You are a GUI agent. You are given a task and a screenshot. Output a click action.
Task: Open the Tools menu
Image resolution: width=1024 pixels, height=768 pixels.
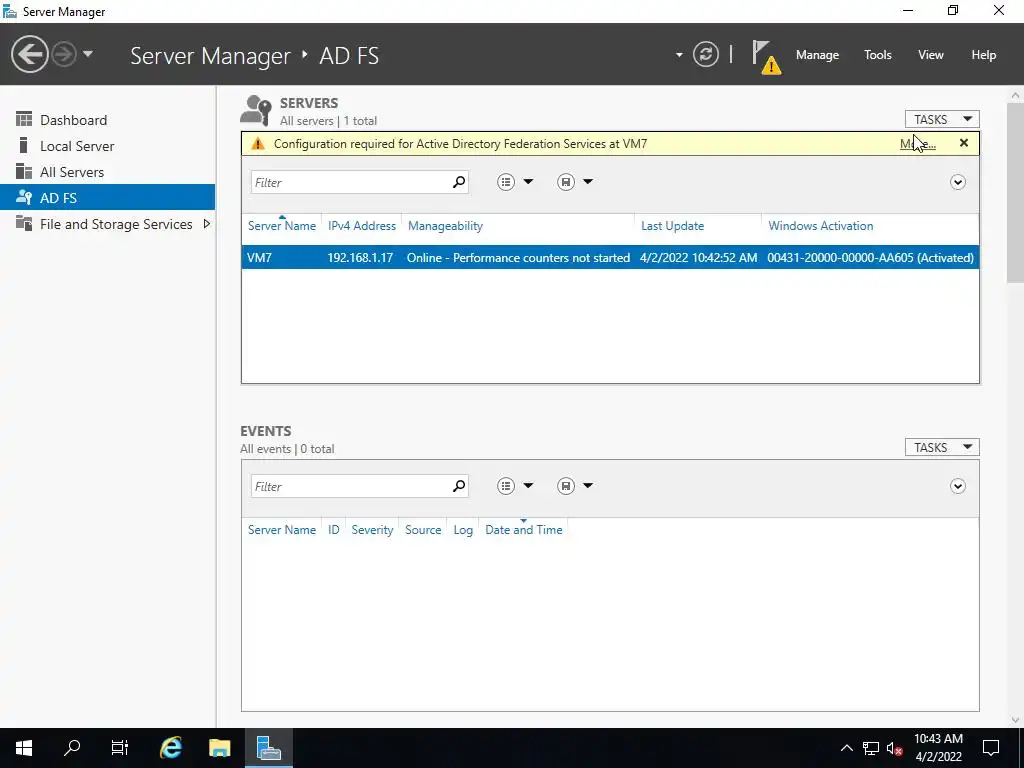(x=877, y=55)
